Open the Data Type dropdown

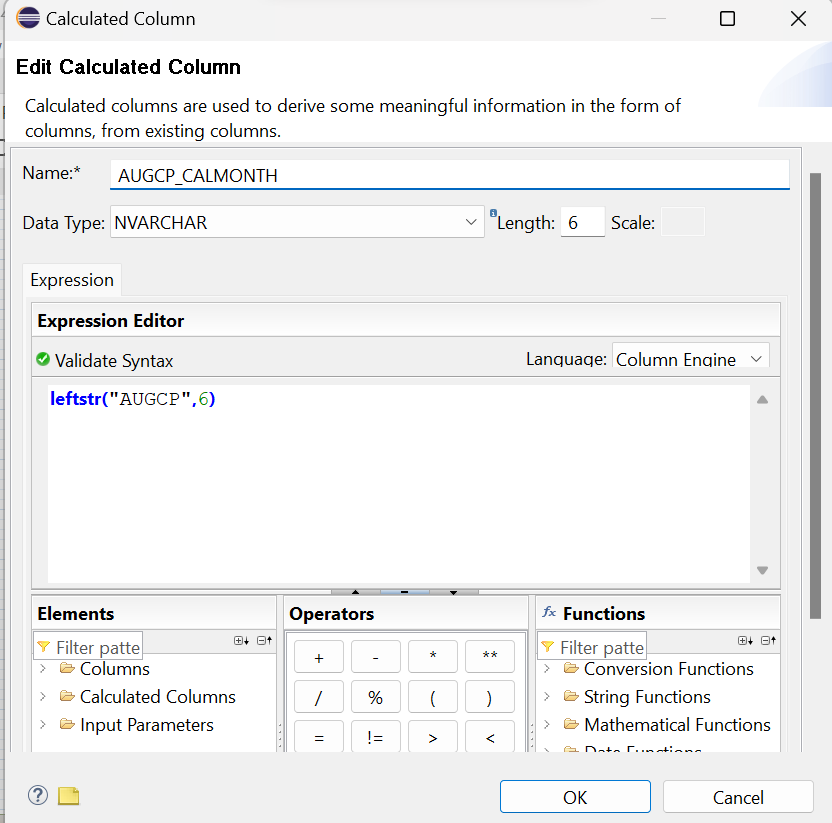tap(473, 223)
